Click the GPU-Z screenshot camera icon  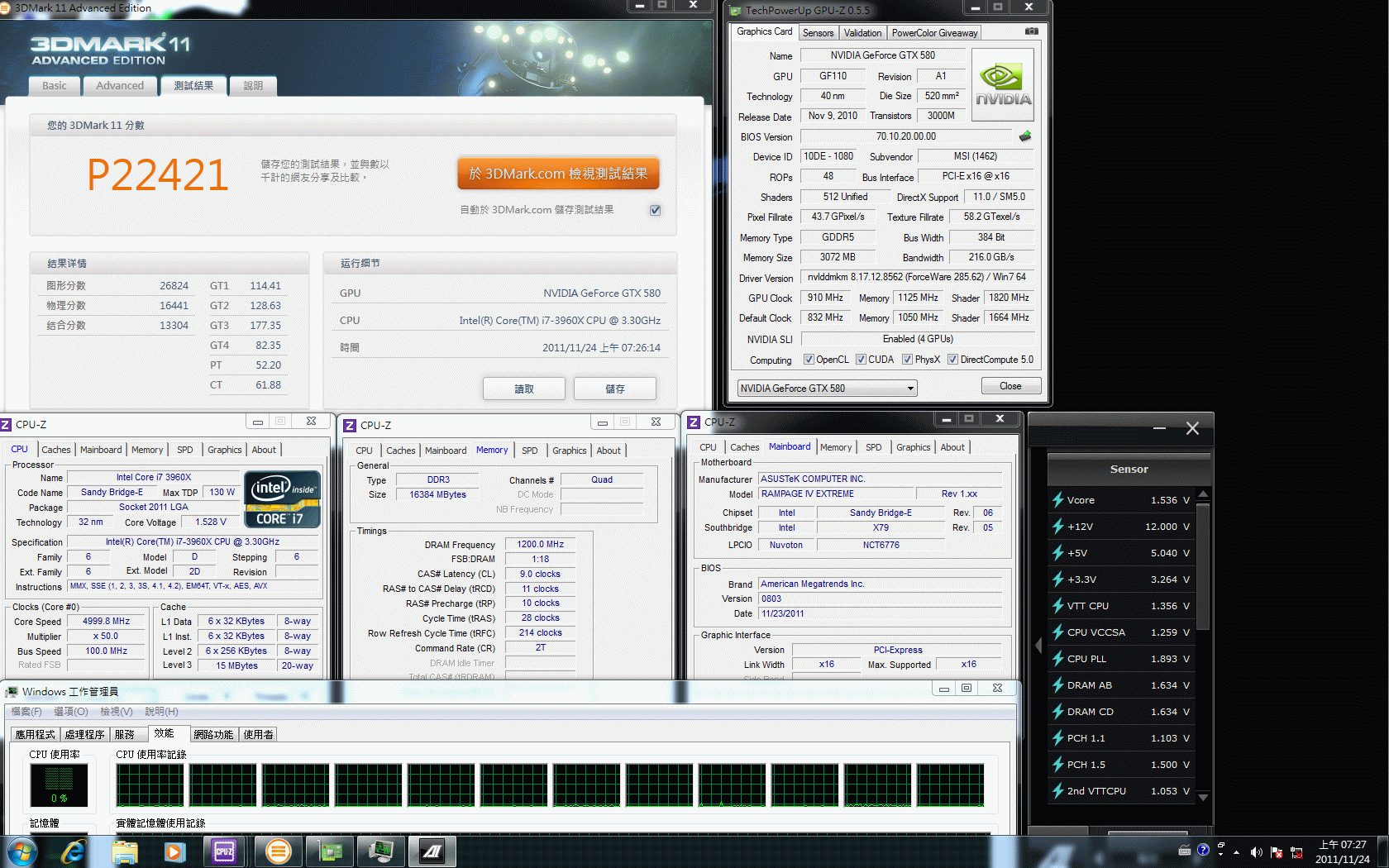click(1031, 31)
